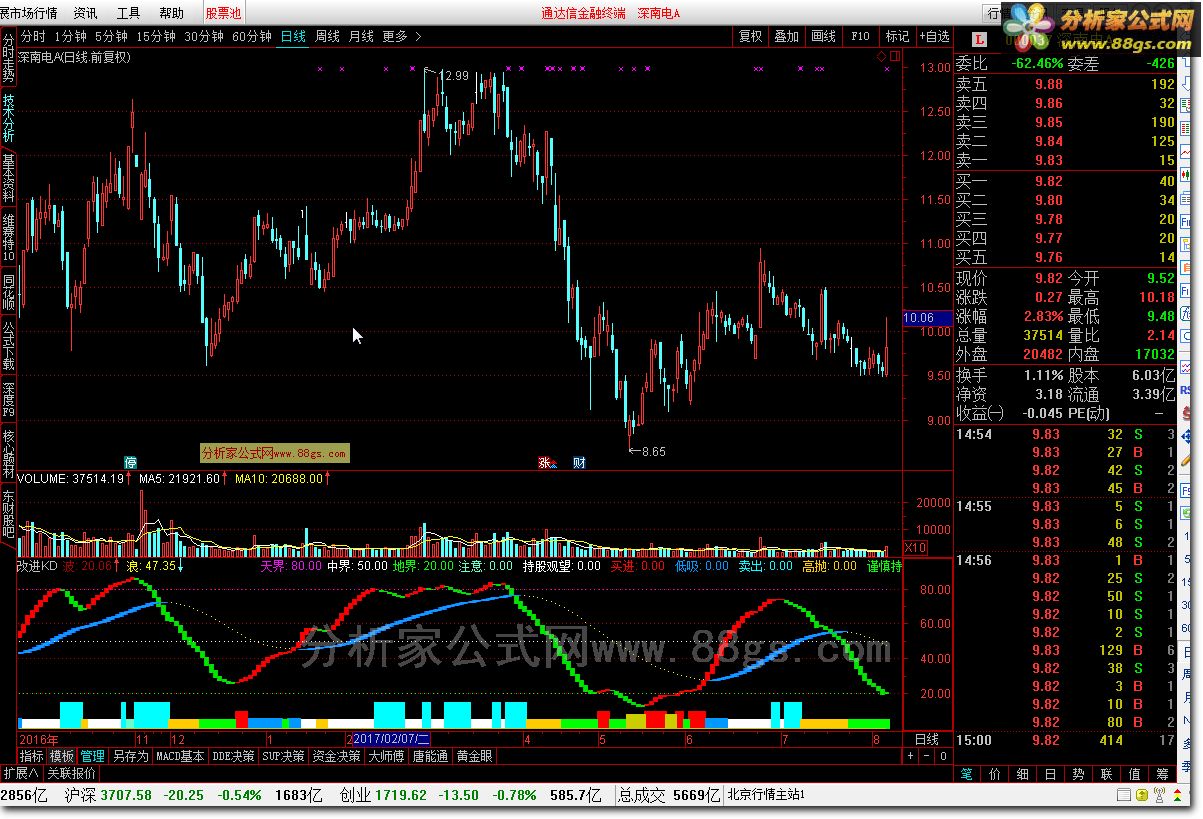Switch to the 1分钟 period tab
Viewport: 1203px width, 819px height.
[70, 36]
